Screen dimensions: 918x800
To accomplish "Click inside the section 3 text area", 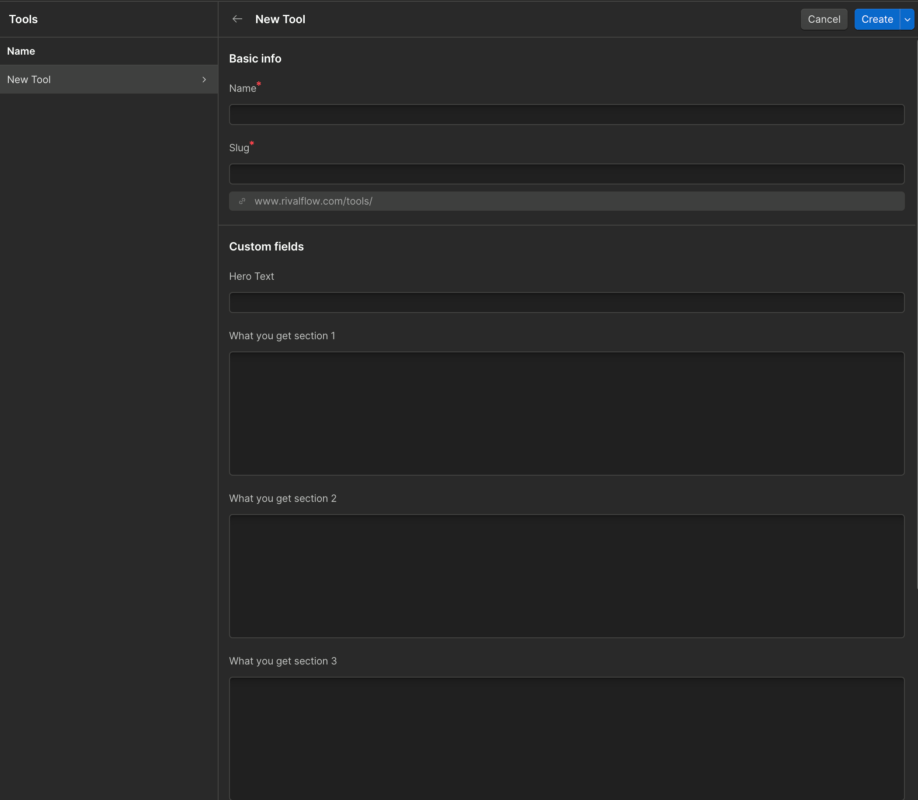I will click(x=566, y=738).
